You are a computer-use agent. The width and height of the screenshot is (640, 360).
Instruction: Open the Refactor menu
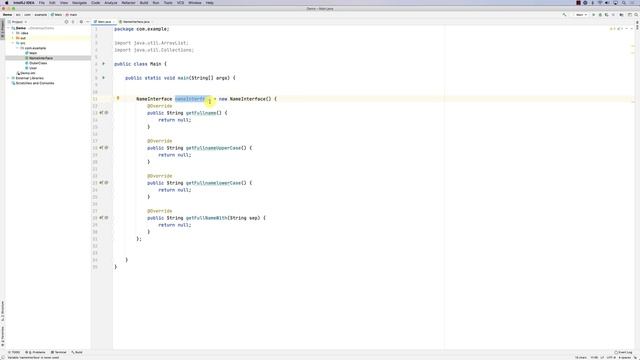[x=128, y=3]
